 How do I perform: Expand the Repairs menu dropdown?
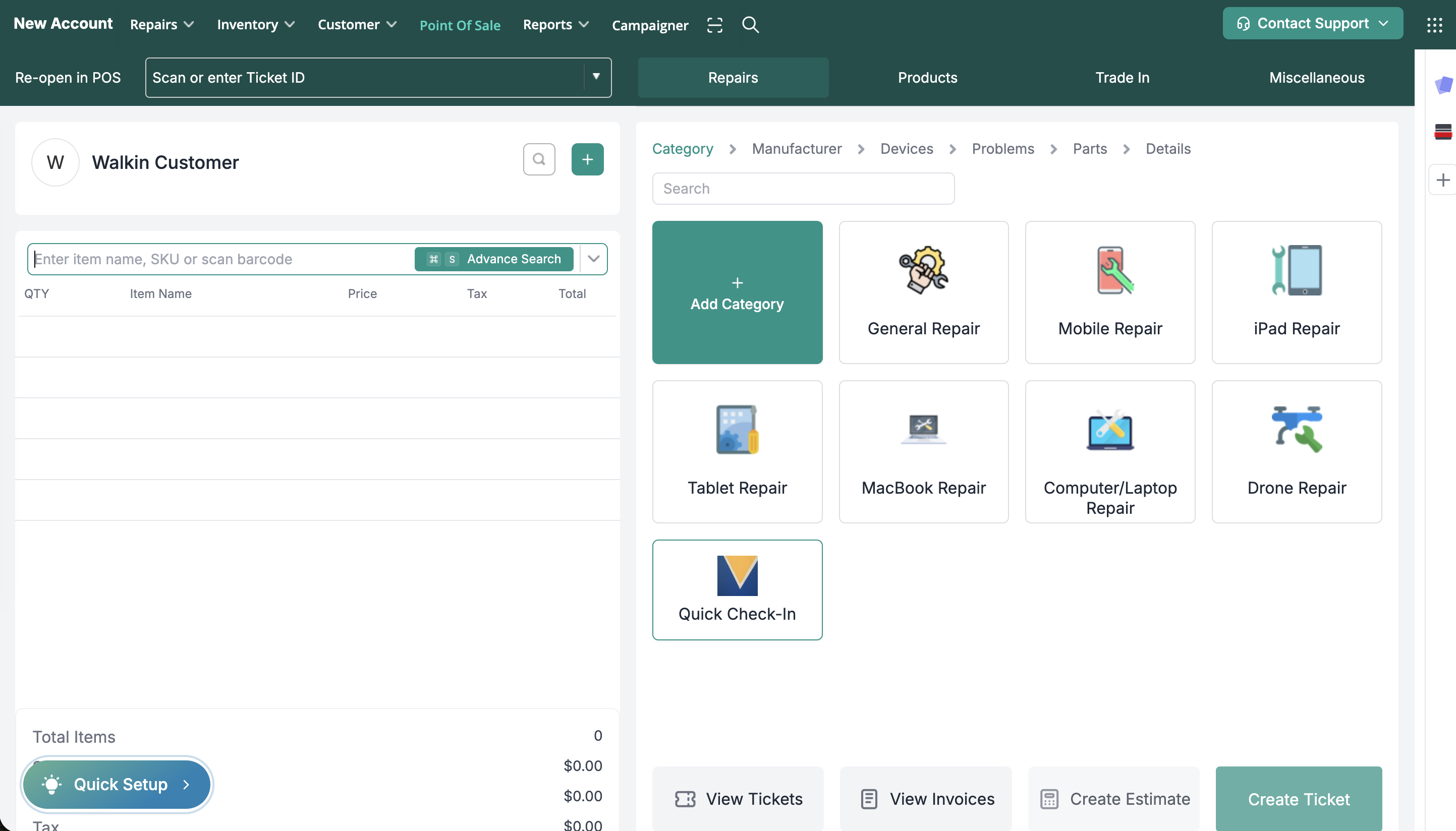162,25
